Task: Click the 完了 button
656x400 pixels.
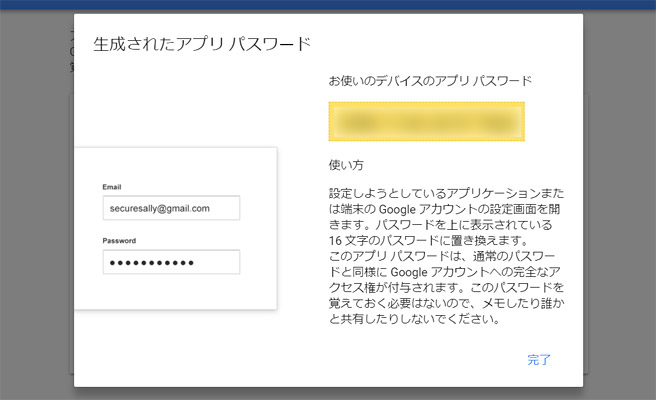Action: point(539,360)
